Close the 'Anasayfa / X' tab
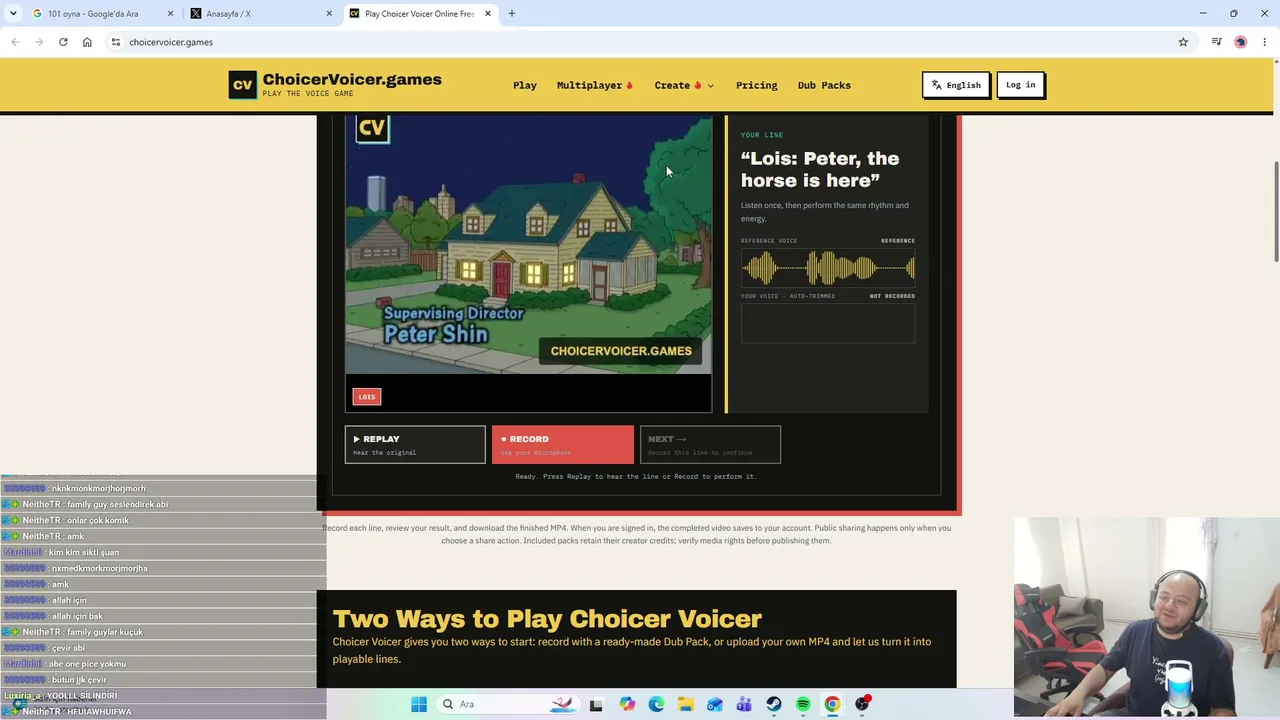Screen dimensions: 1280x720 (x=329, y=14)
